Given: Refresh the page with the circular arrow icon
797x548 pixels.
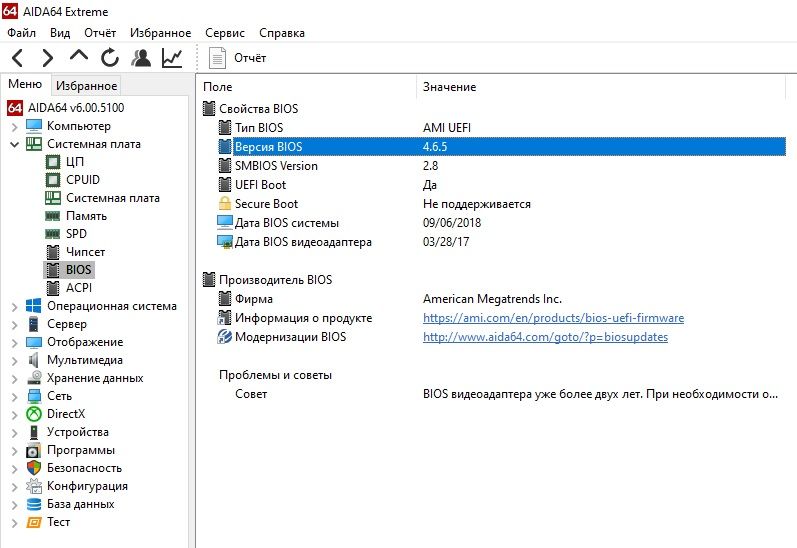Looking at the screenshot, I should pyautogui.click(x=110, y=58).
